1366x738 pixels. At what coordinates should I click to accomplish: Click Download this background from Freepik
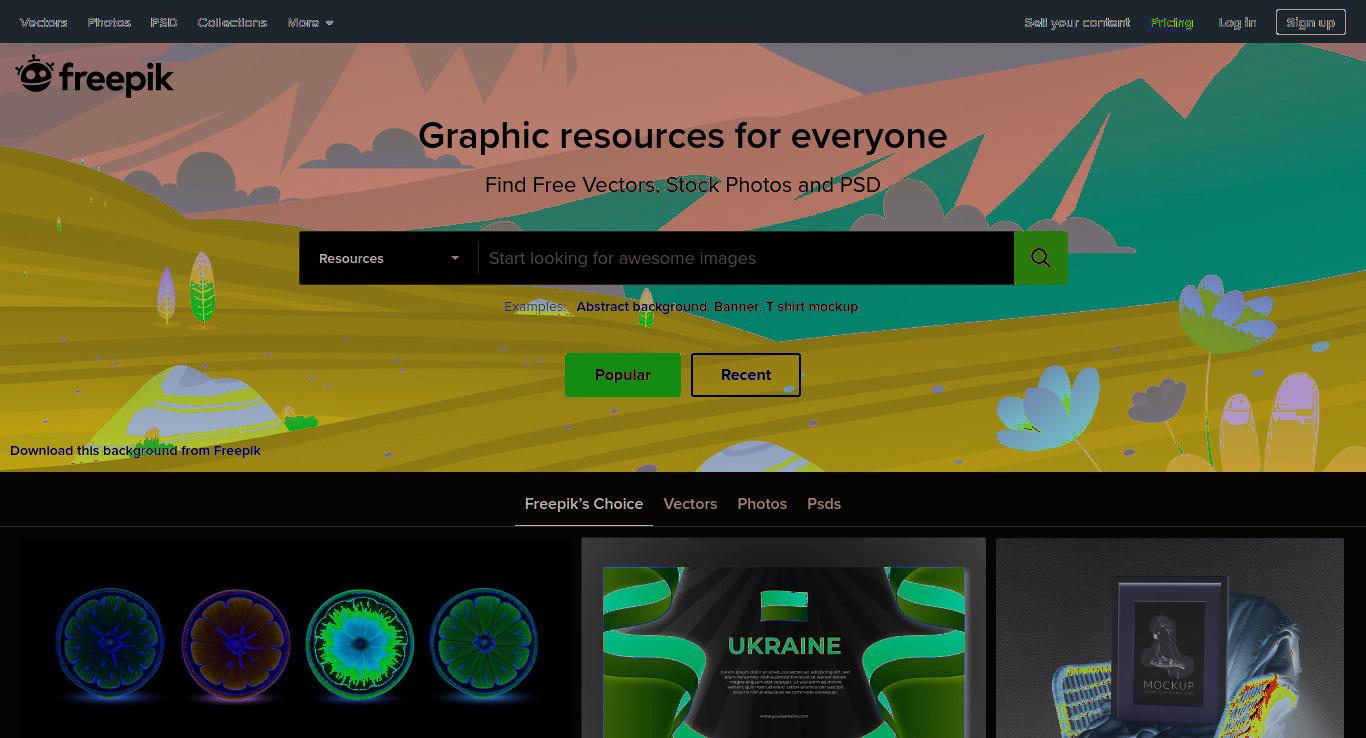(135, 450)
